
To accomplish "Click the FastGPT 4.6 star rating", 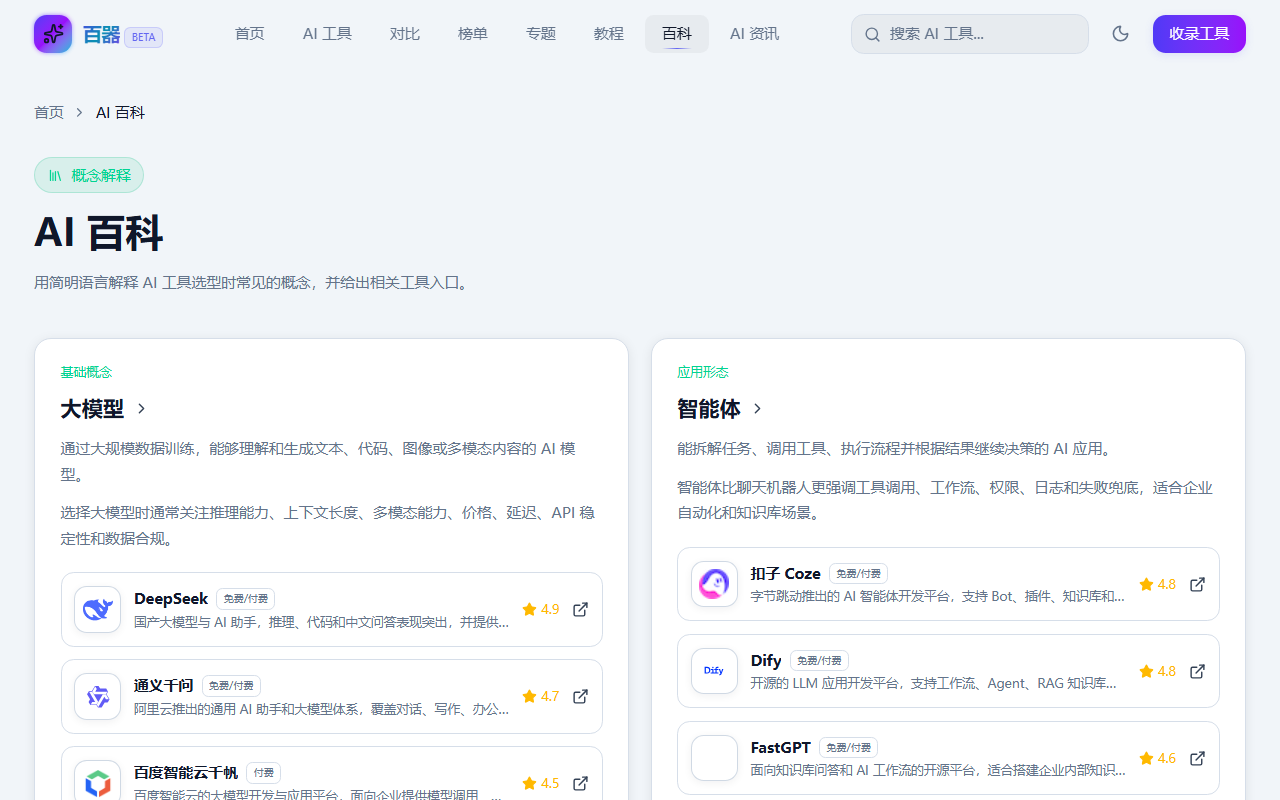I will pyautogui.click(x=1157, y=758).
